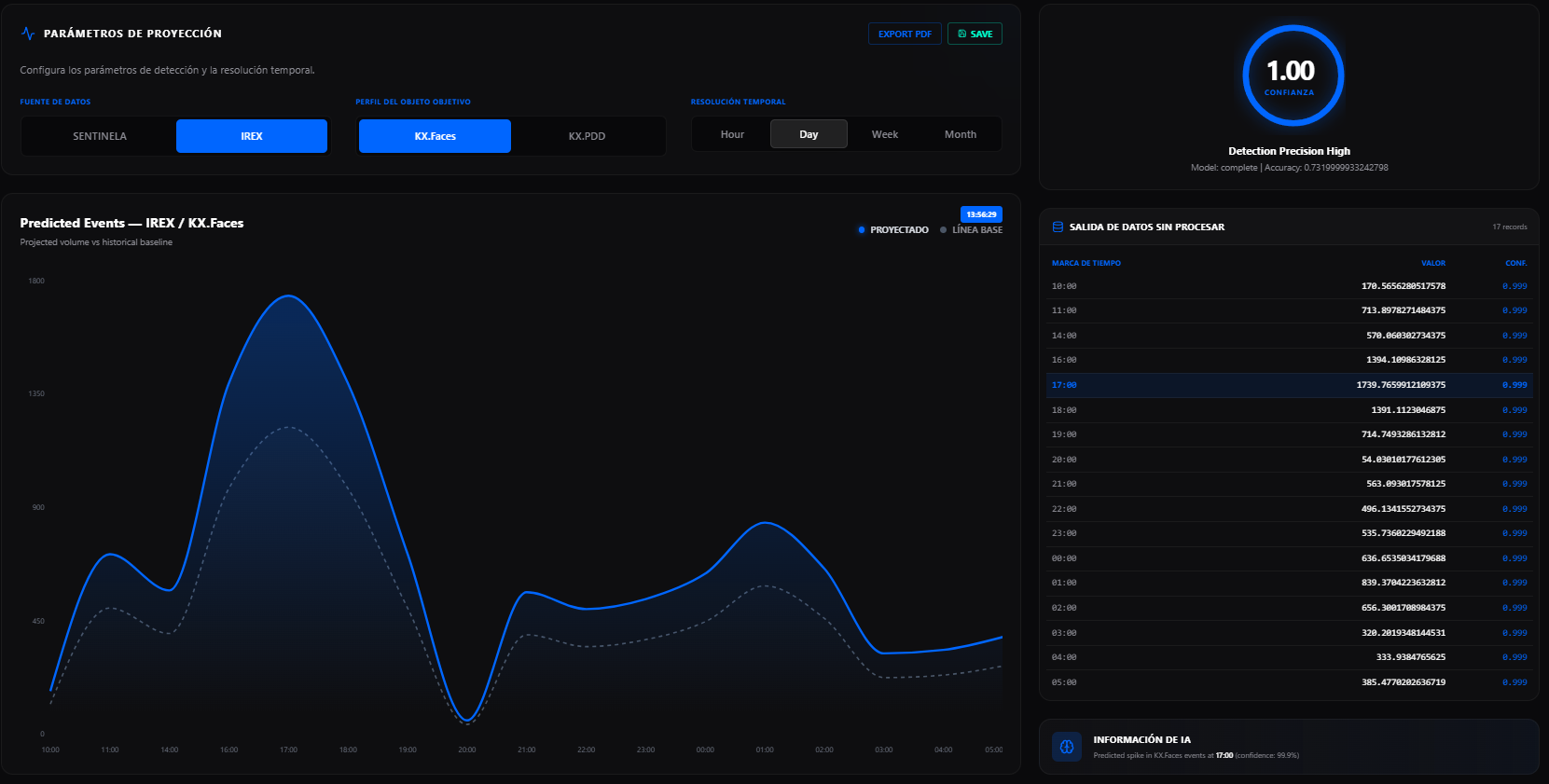Toggle the LÍNEA BASE legend series
Screen dimensions: 1549x784
[972, 229]
